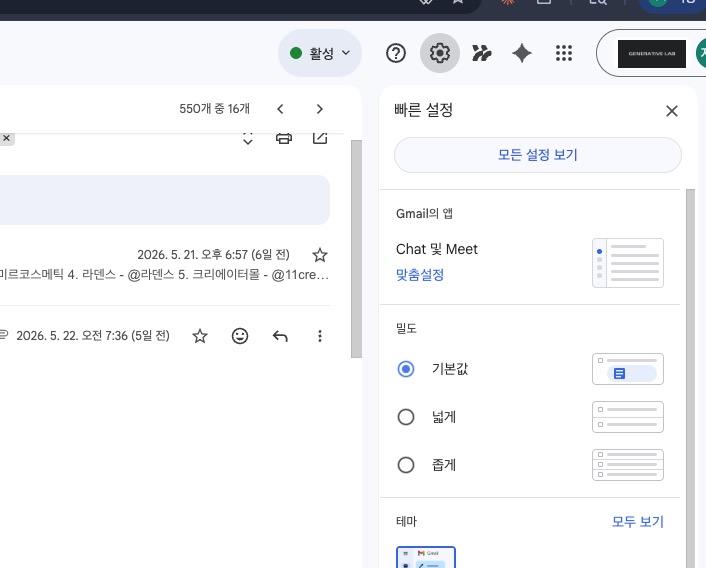Select 기본값 density radio button
The image size is (706, 568).
coord(406,369)
